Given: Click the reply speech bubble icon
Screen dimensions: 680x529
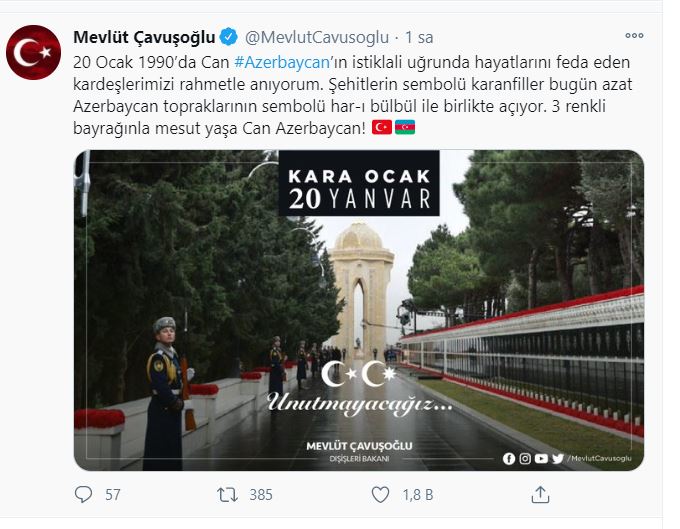Looking at the screenshot, I should (83, 494).
